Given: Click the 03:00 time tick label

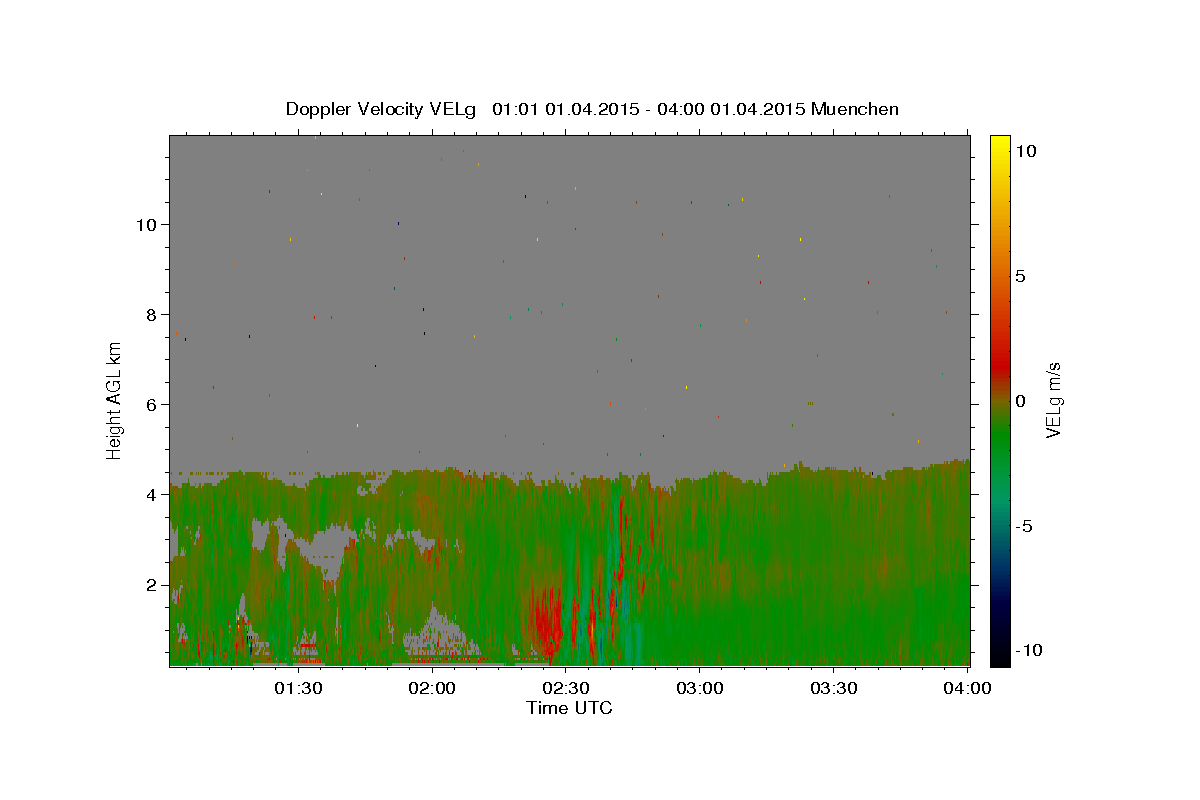Looking at the screenshot, I should [699, 688].
